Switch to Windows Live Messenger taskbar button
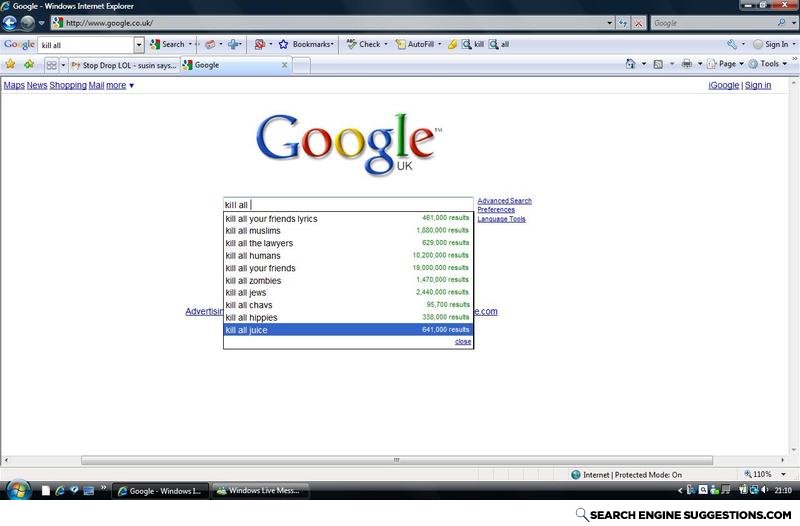Screen dimensions: 800x526 coord(260,491)
